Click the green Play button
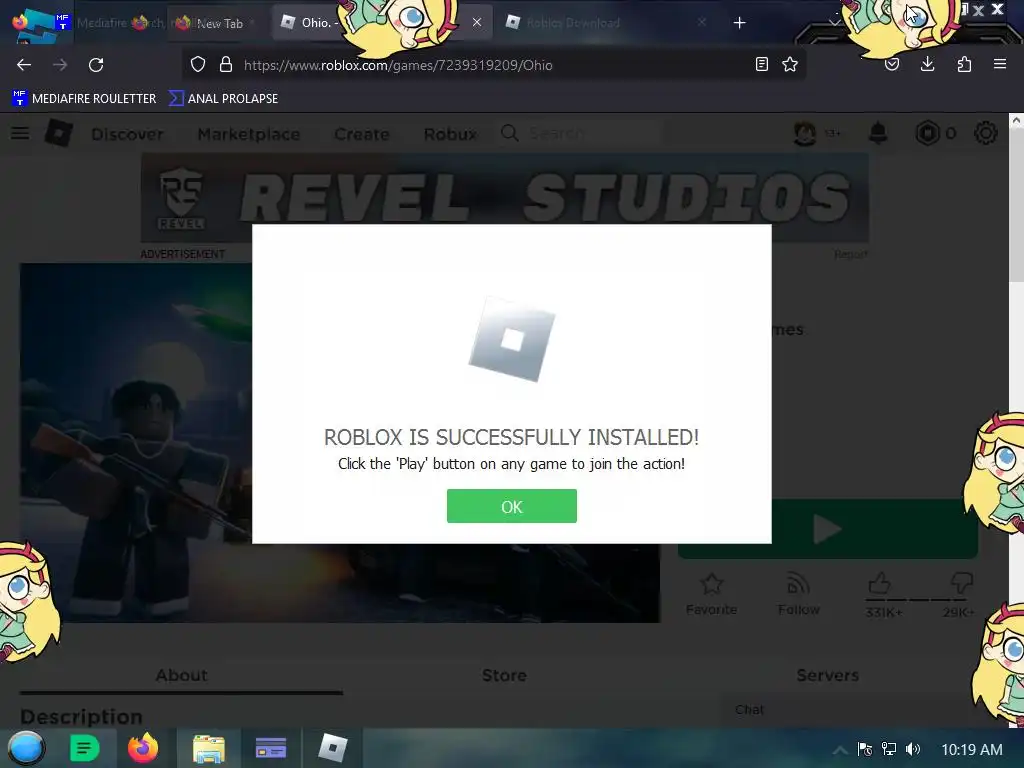The image size is (1024, 768). click(x=827, y=529)
